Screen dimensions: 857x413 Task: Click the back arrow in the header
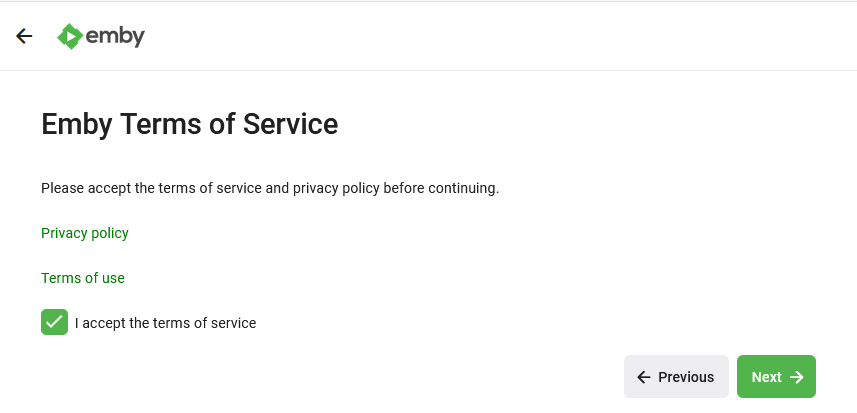[x=24, y=36]
